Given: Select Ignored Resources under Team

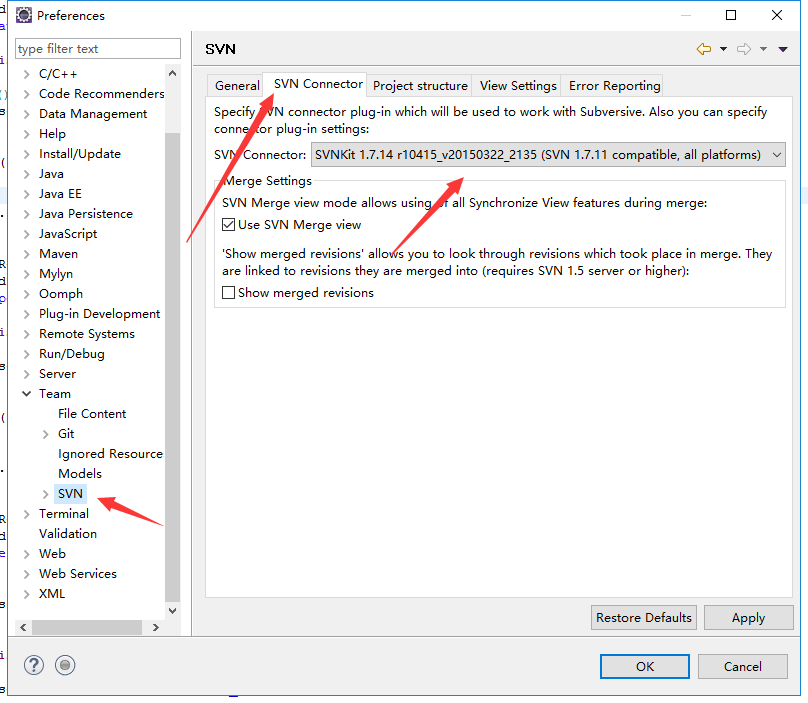Looking at the screenshot, I should pyautogui.click(x=110, y=454).
